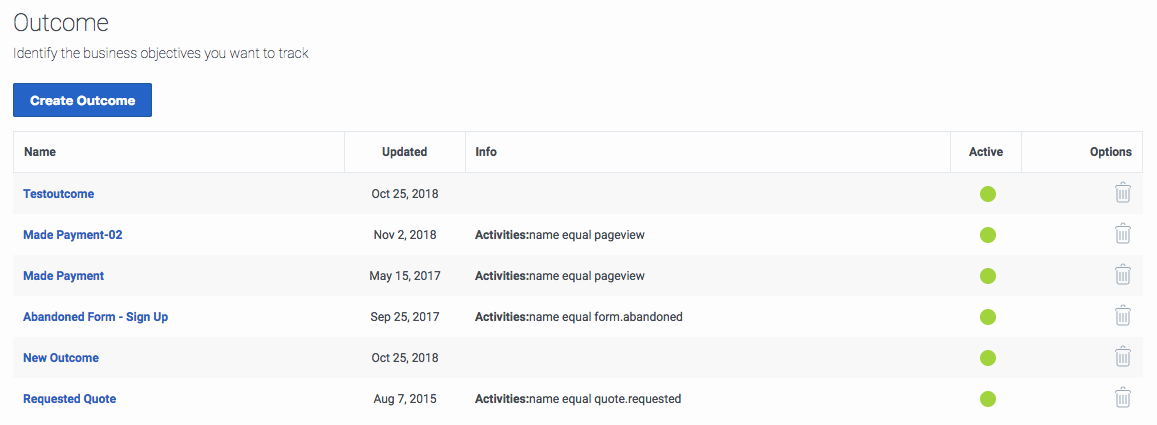Click the Create Outcome button
1157x425 pixels.
pyautogui.click(x=83, y=100)
